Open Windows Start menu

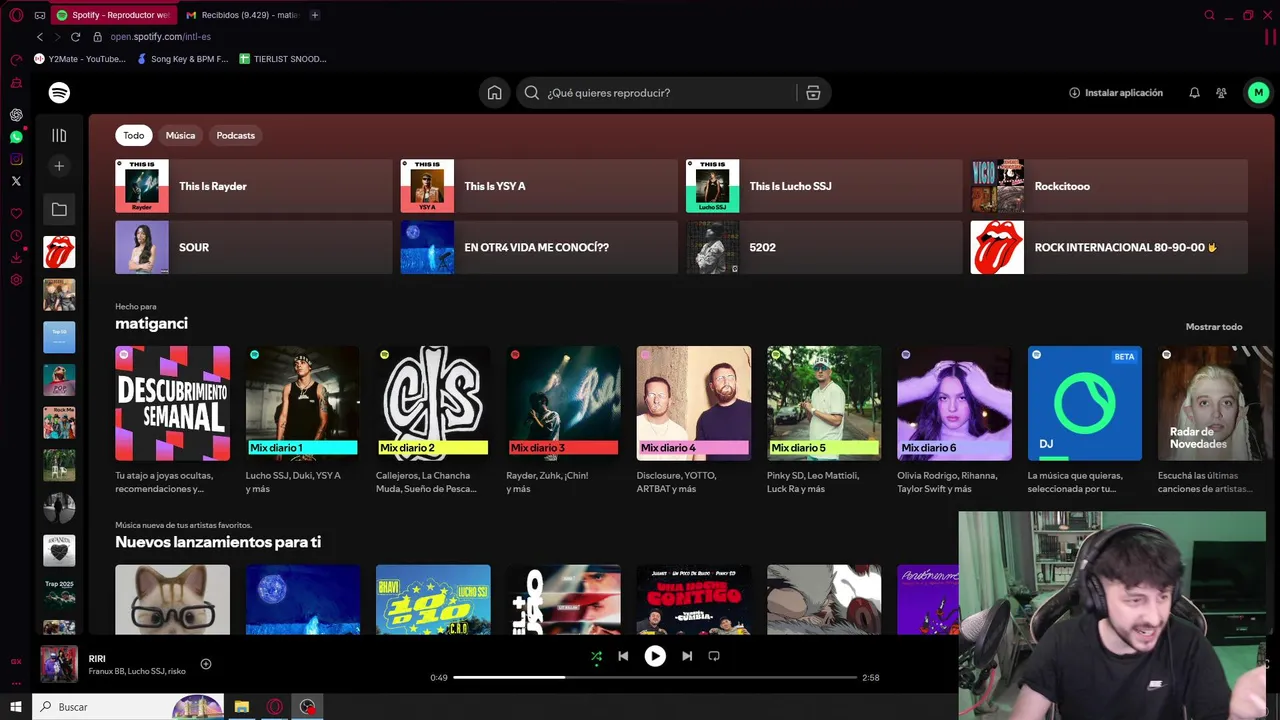pos(16,707)
